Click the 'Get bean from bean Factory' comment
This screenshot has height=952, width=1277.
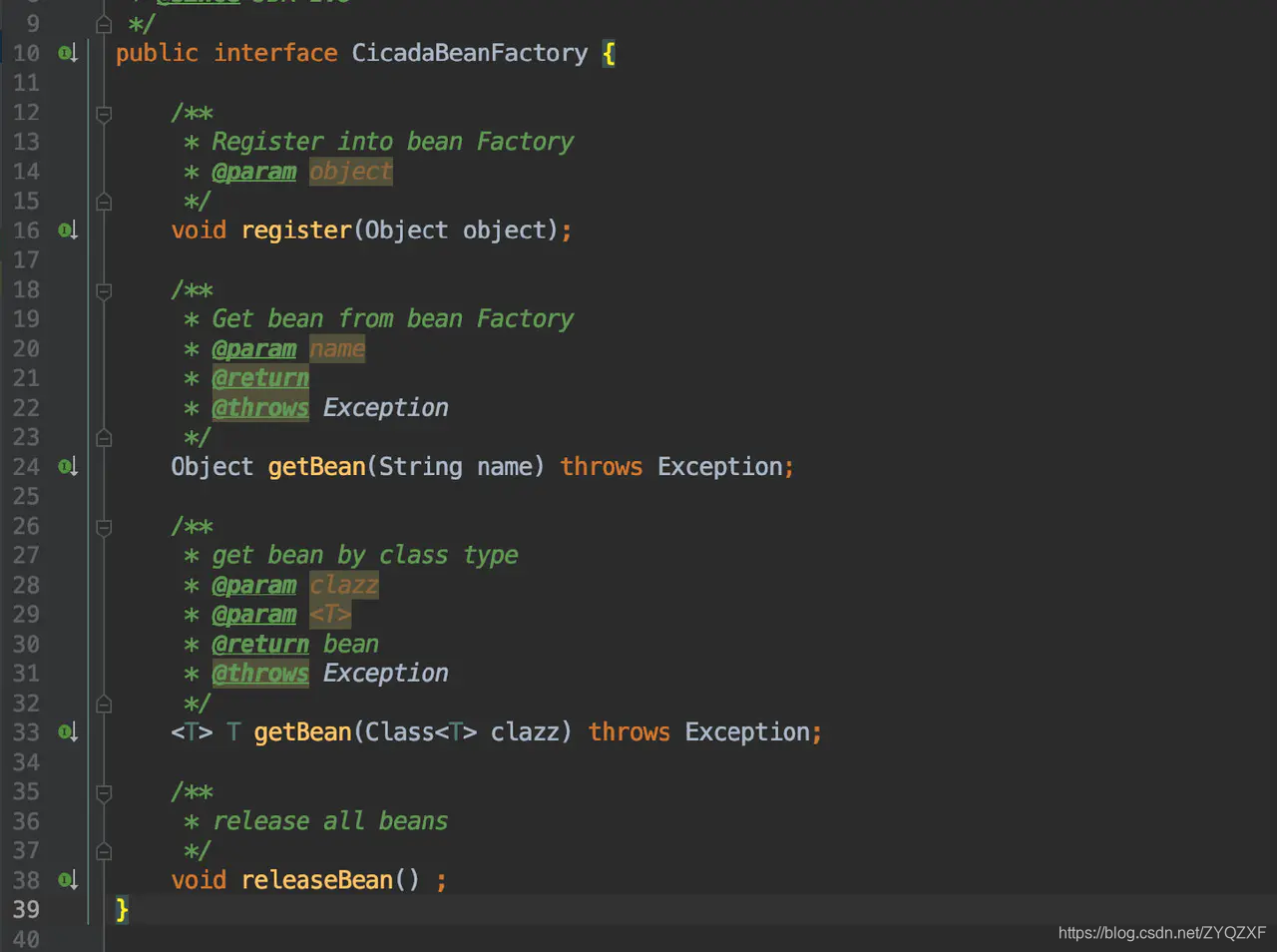[x=393, y=319]
